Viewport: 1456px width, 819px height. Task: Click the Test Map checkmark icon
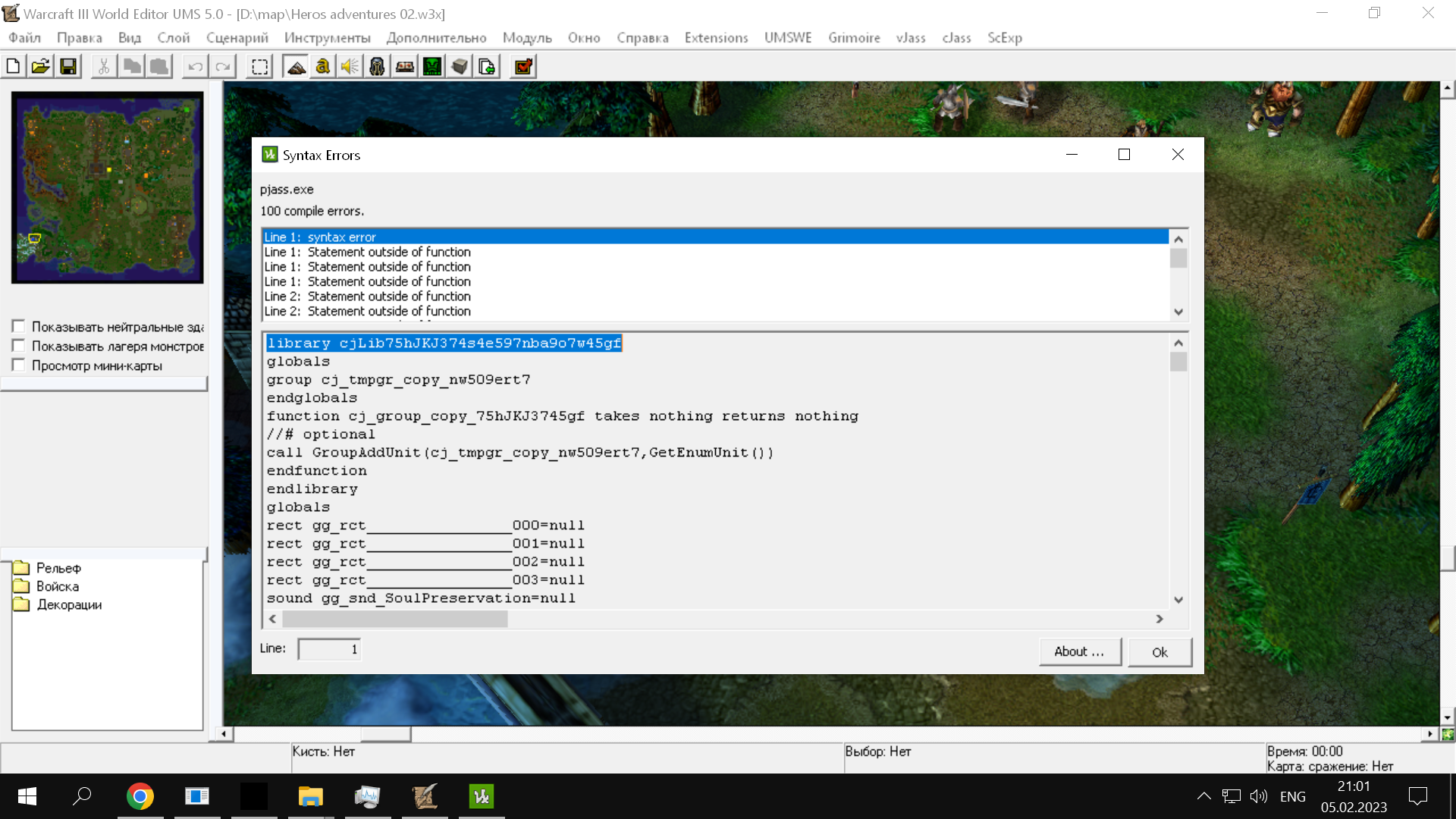coord(523,67)
